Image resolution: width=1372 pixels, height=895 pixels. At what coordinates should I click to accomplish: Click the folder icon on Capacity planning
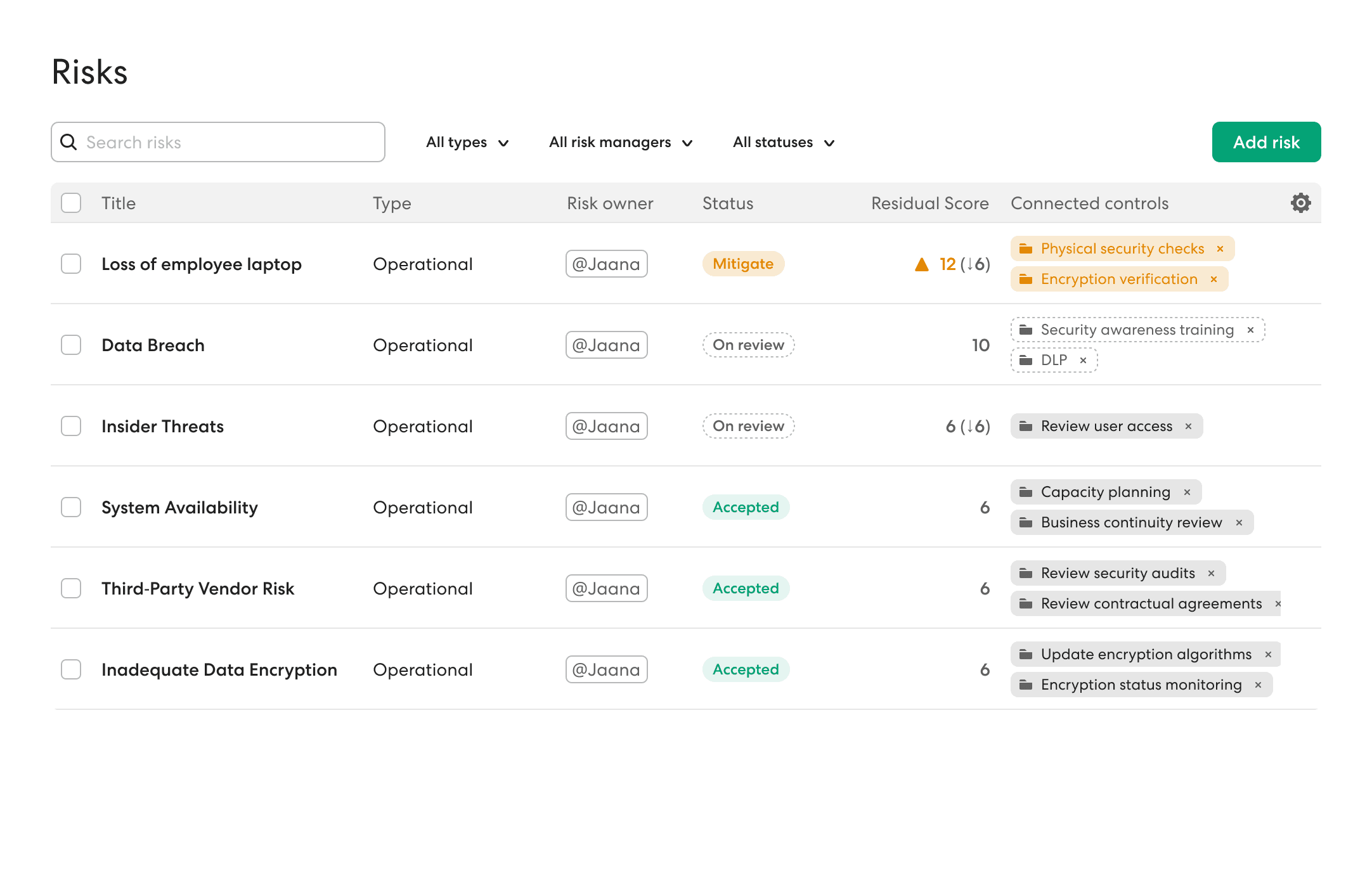click(x=1026, y=492)
